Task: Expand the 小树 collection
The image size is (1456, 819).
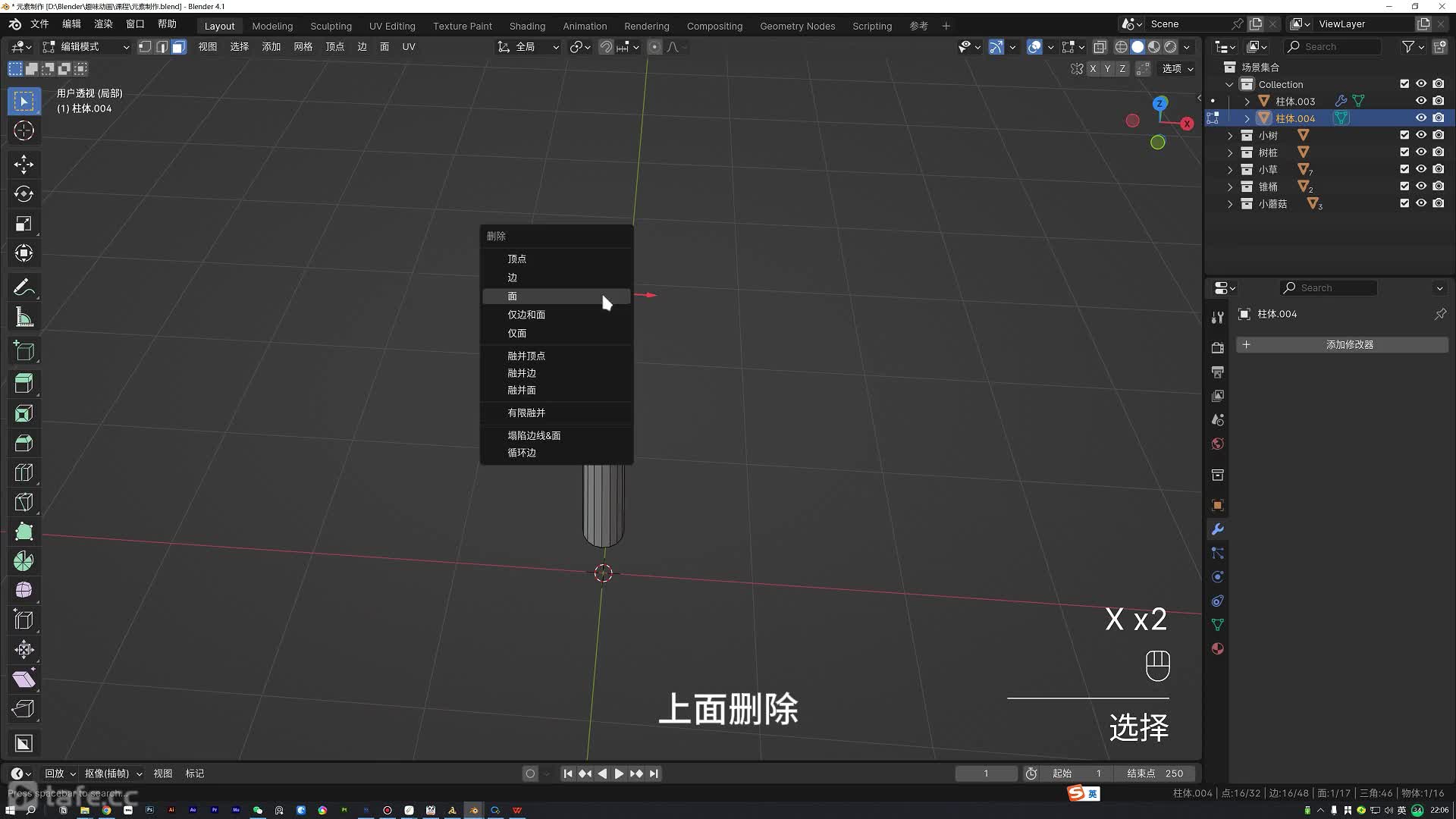Action: pyautogui.click(x=1230, y=136)
